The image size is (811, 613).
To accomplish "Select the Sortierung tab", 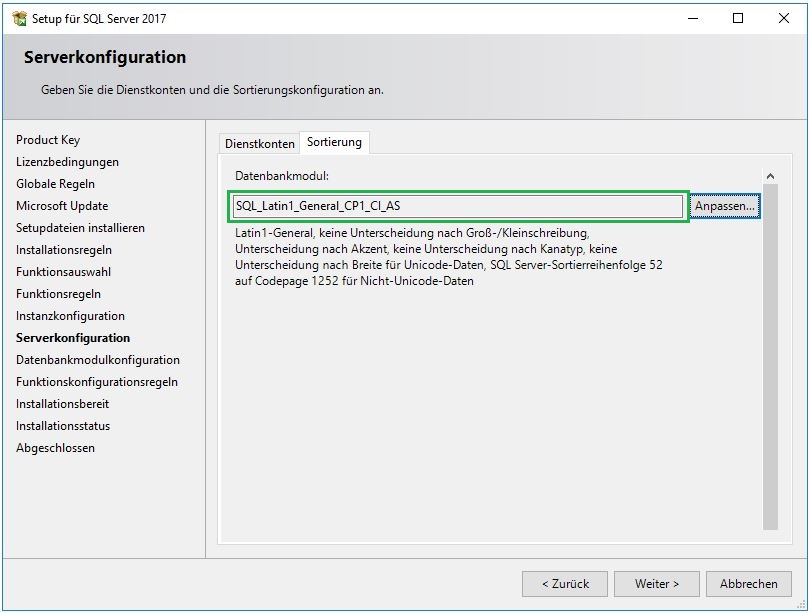I will 335,143.
